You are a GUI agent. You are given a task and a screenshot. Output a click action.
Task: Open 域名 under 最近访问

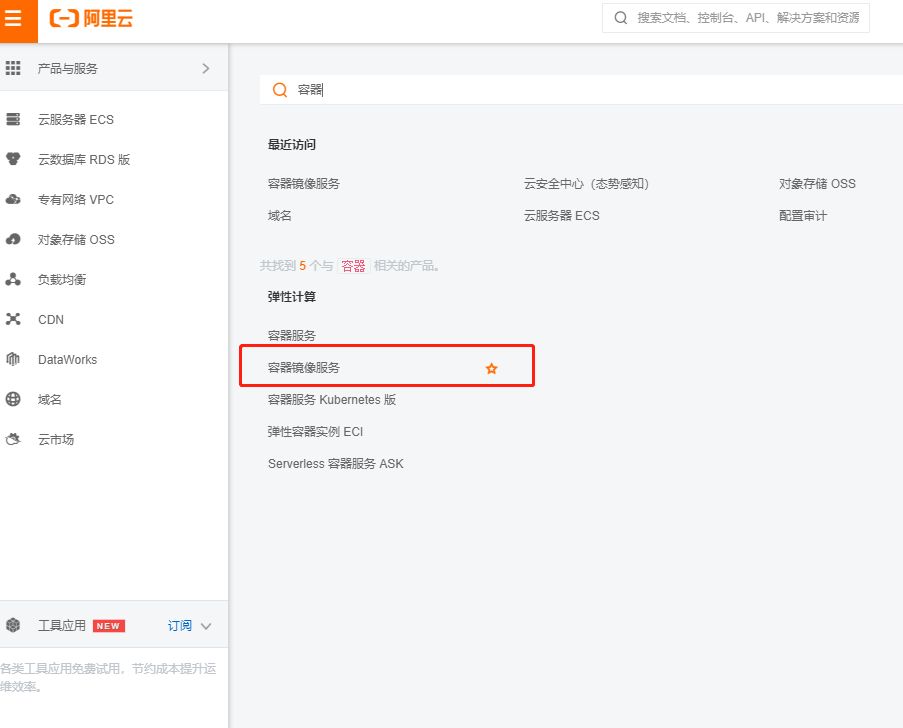click(x=279, y=215)
